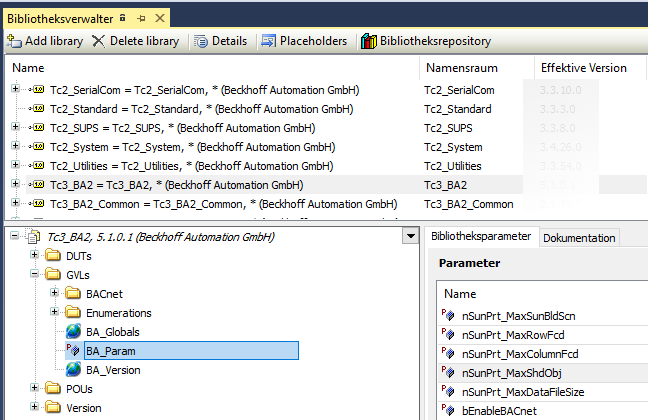Select the BA_Version tree item
648x420 pixels.
(113, 370)
